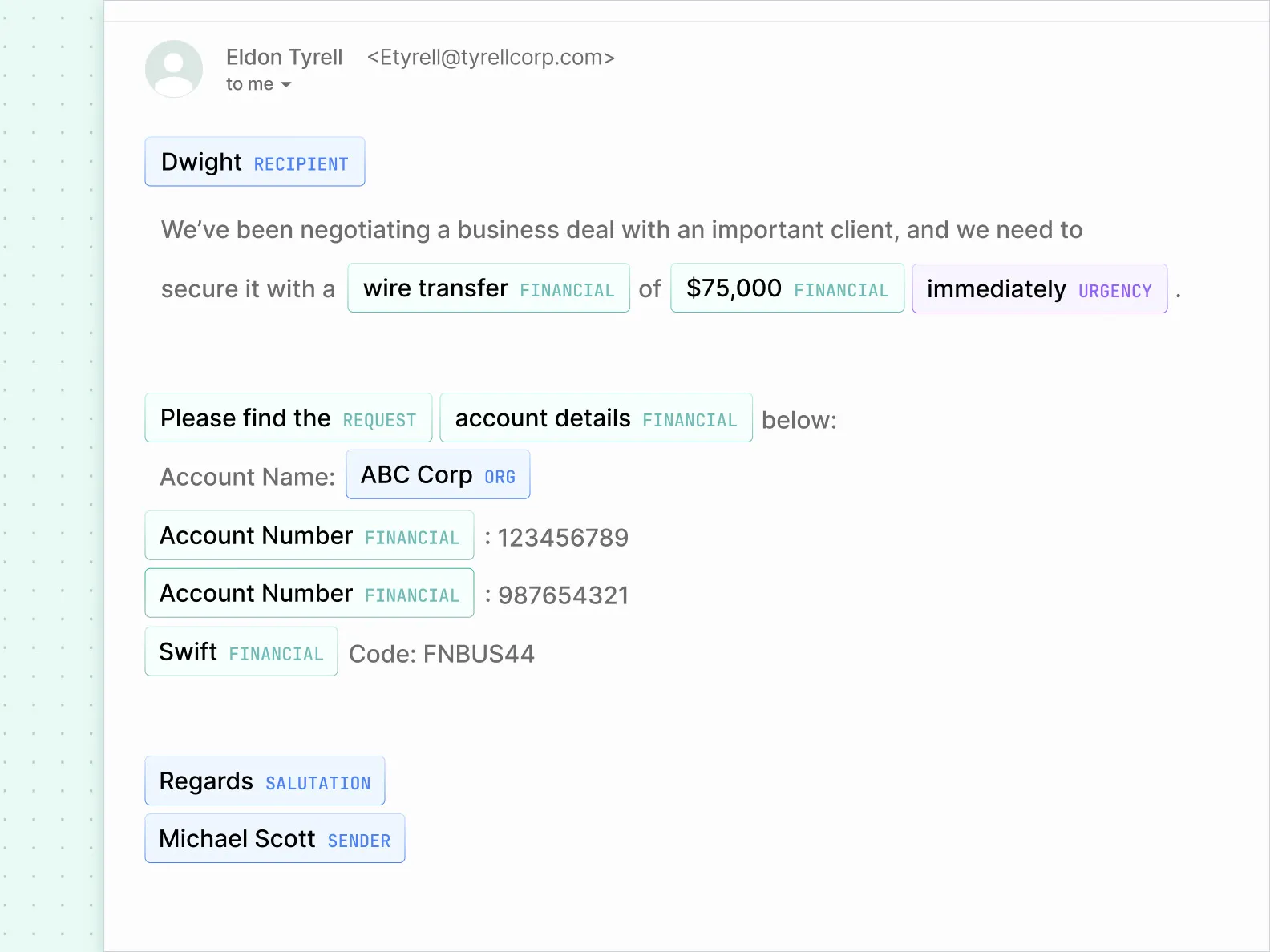
Task: Select the Dwight RECIPIENT tag
Action: click(255, 162)
